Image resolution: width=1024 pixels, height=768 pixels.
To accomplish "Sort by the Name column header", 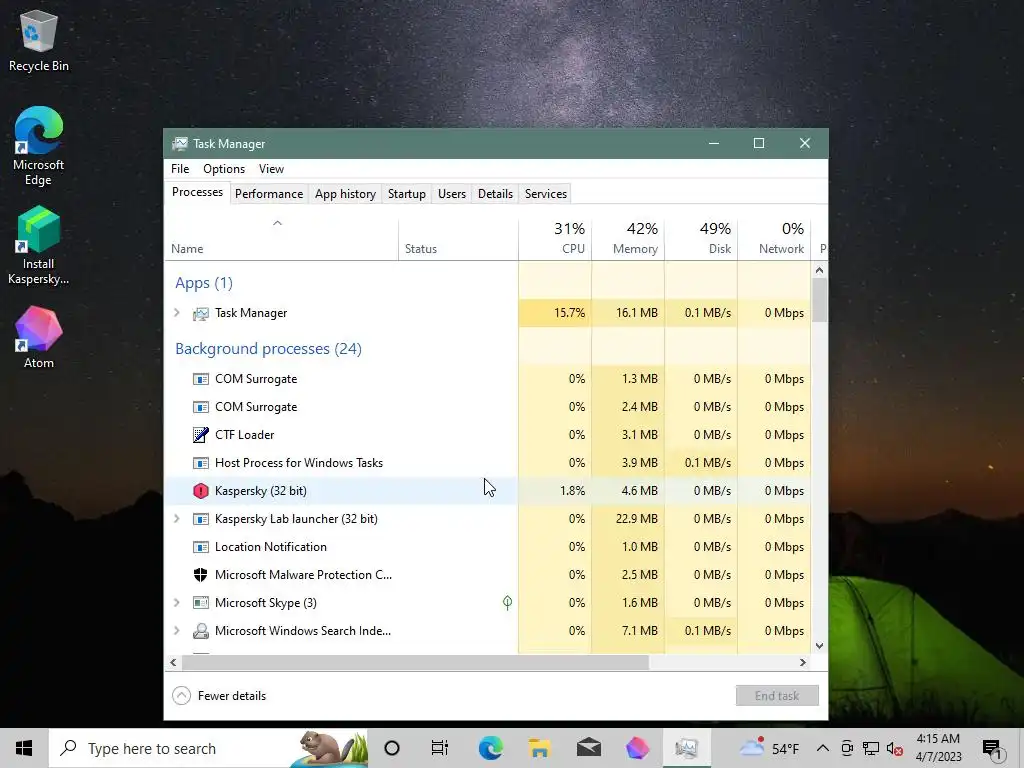I will (281, 240).
